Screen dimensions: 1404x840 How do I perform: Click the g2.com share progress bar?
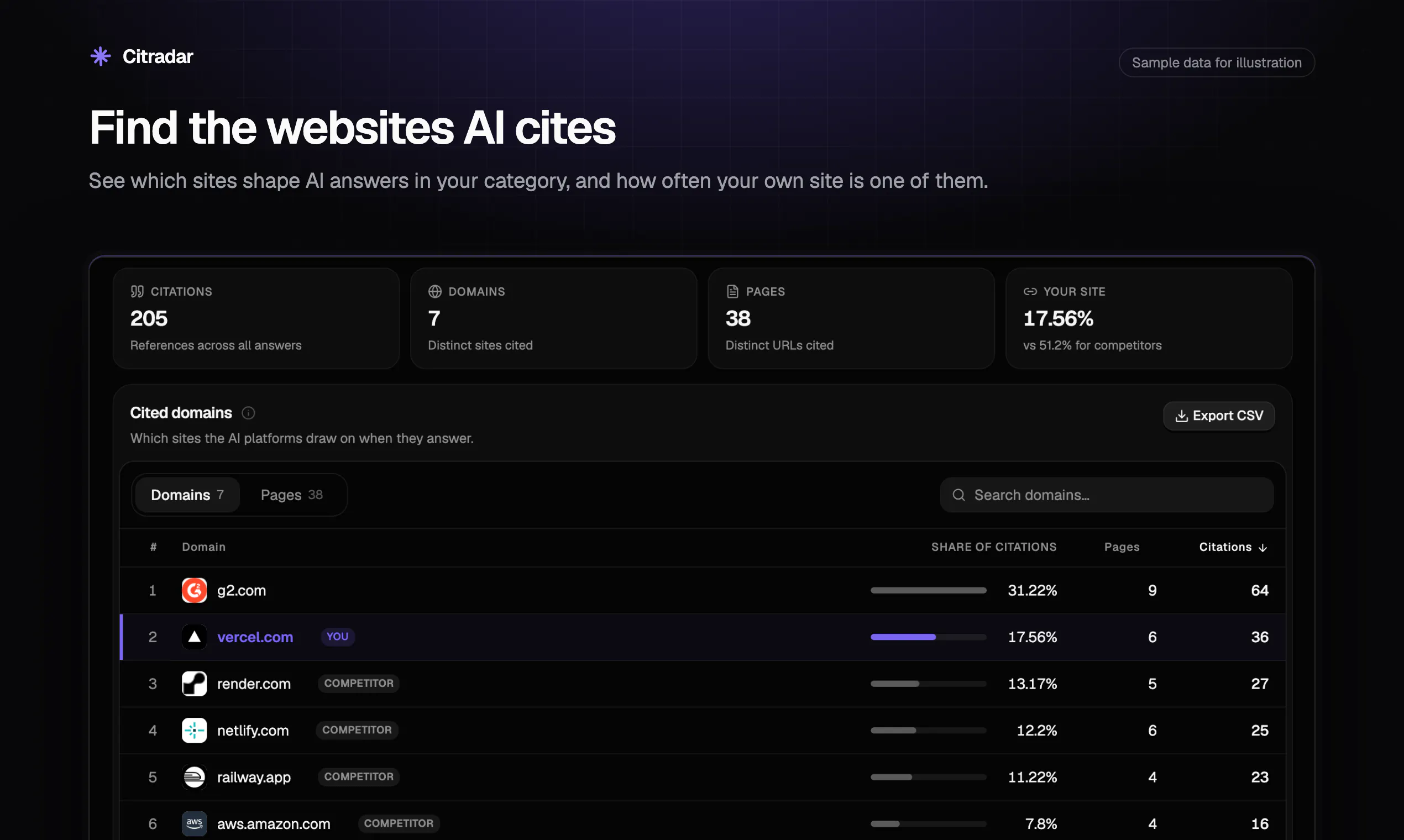[929, 590]
